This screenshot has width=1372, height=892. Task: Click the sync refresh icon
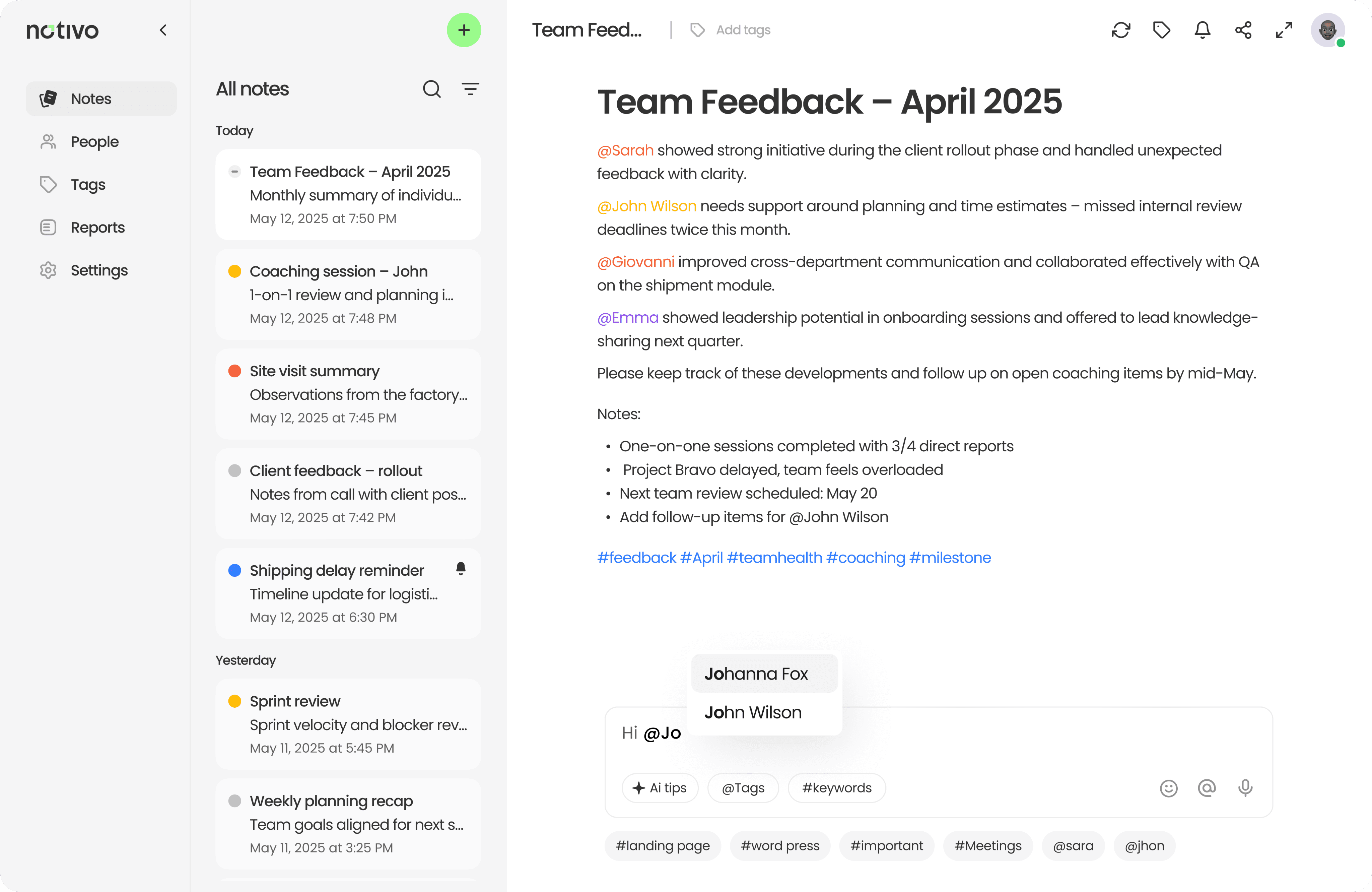tap(1121, 30)
